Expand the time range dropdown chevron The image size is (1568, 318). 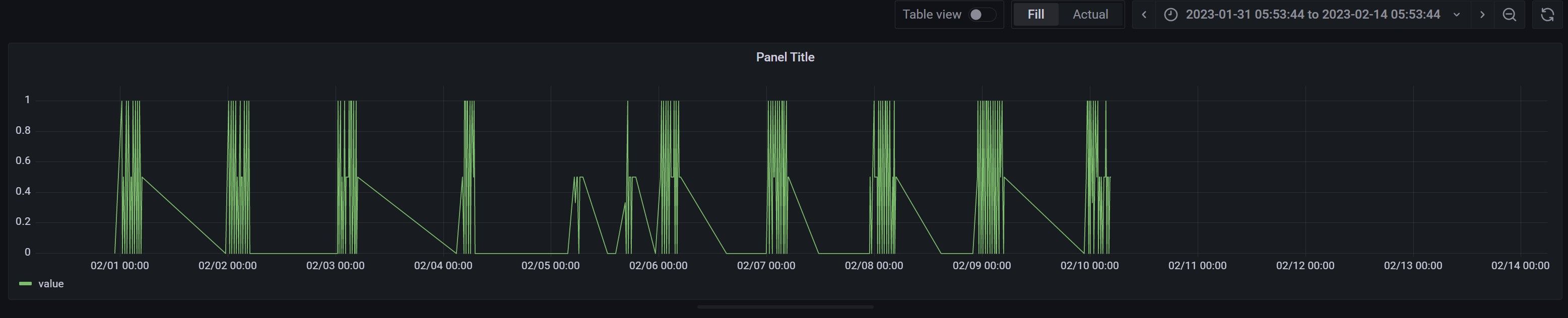(1457, 15)
